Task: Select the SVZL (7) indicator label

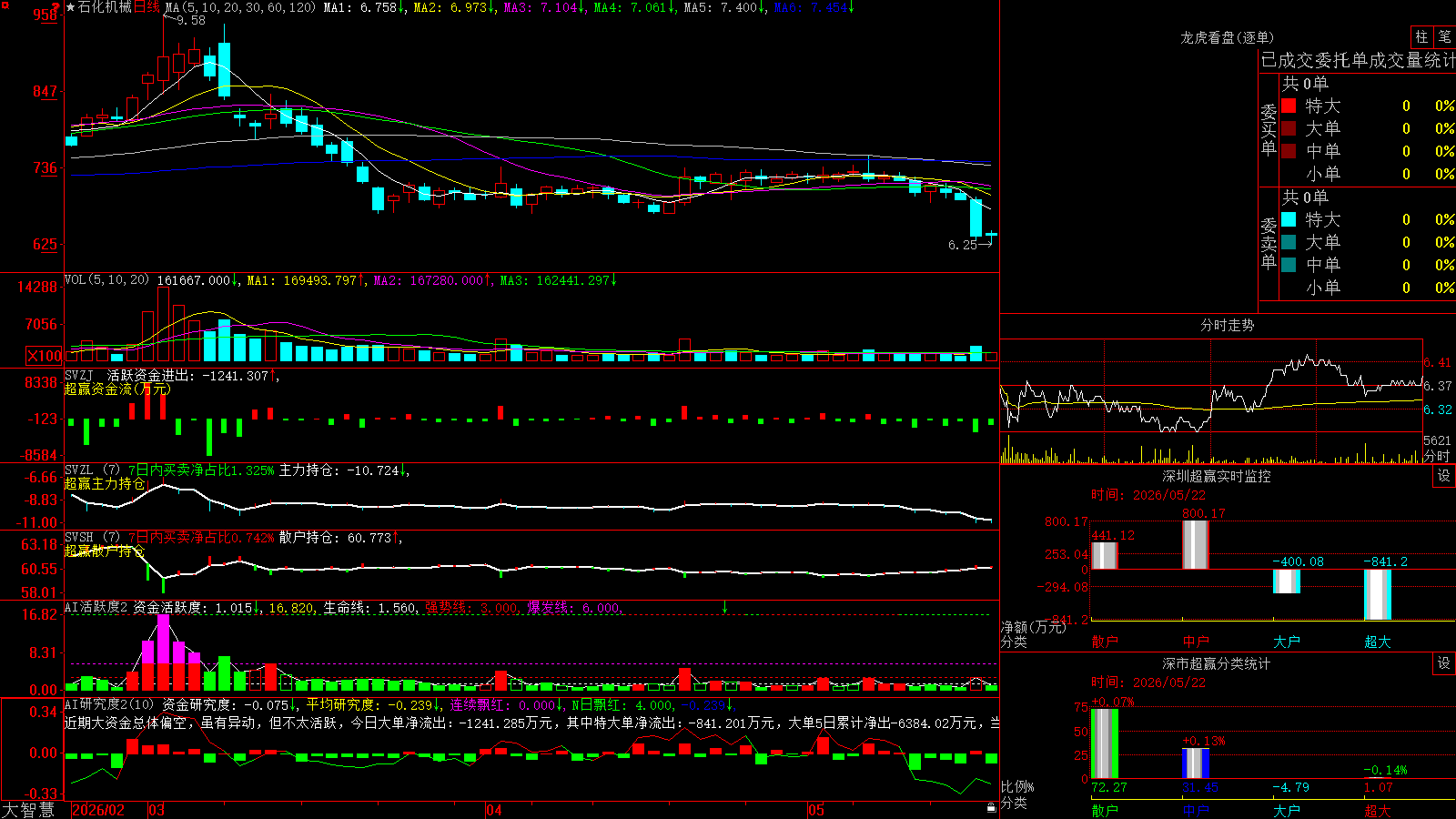Action: (92, 470)
